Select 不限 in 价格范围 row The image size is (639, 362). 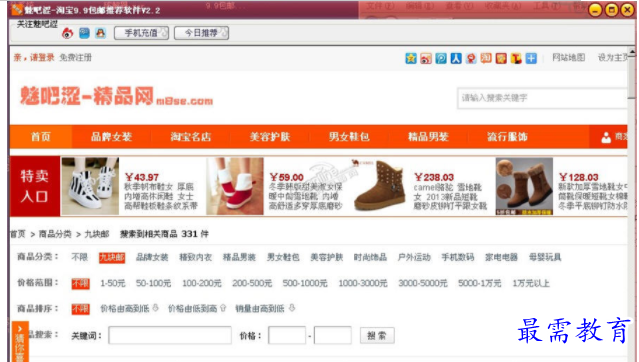point(80,283)
